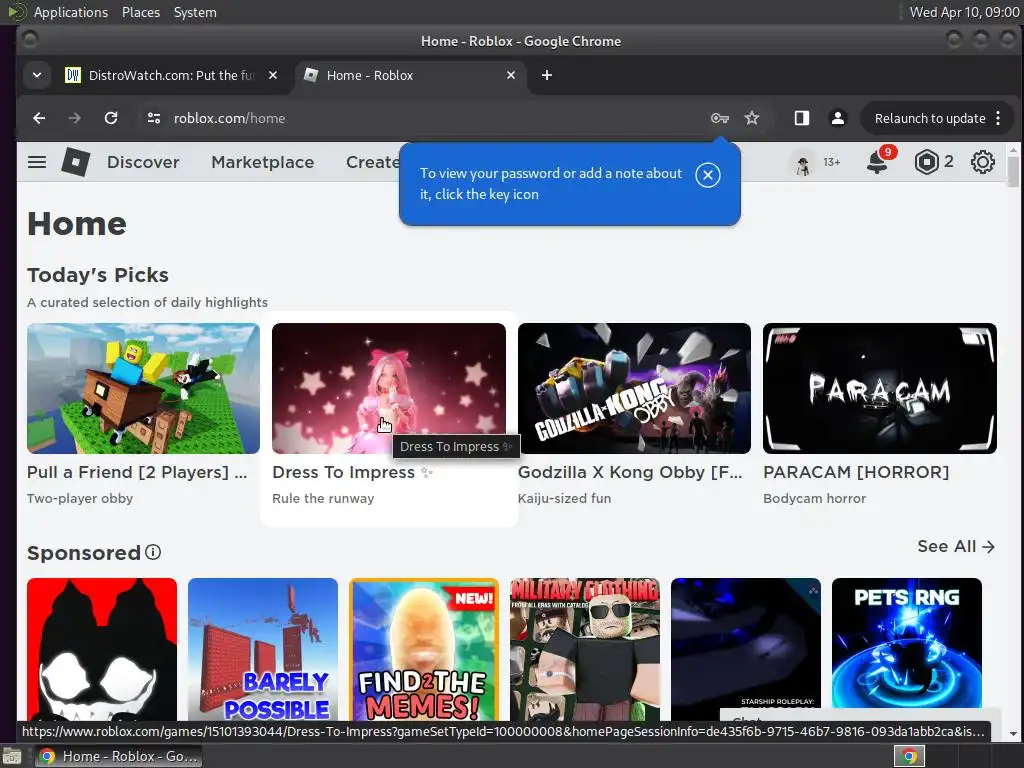Open the Roblox hamburger navigation menu

pyautogui.click(x=37, y=162)
